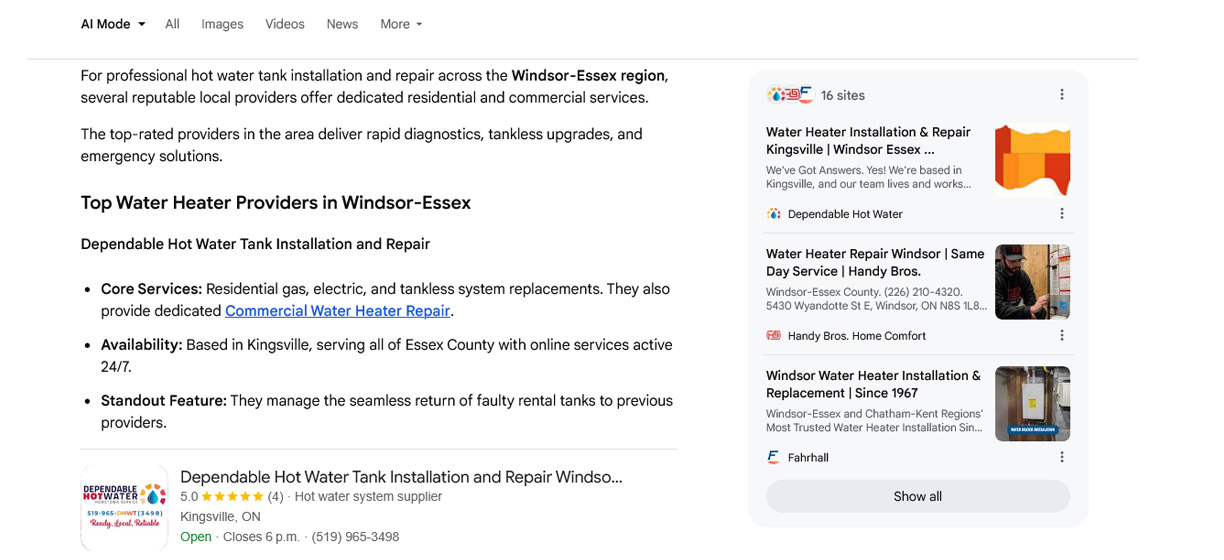Click the 16 sites label
1224x560 pixels.
[843, 96]
